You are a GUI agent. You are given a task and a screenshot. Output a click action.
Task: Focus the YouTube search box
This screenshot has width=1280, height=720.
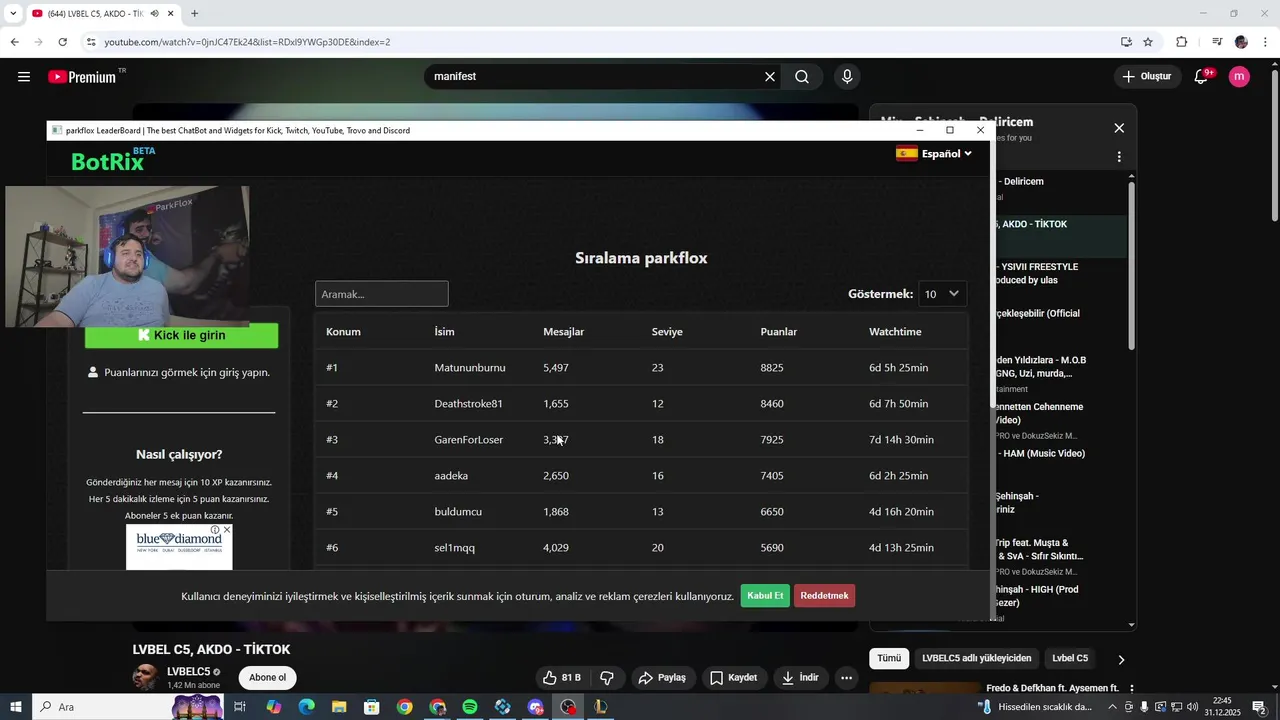click(x=595, y=77)
